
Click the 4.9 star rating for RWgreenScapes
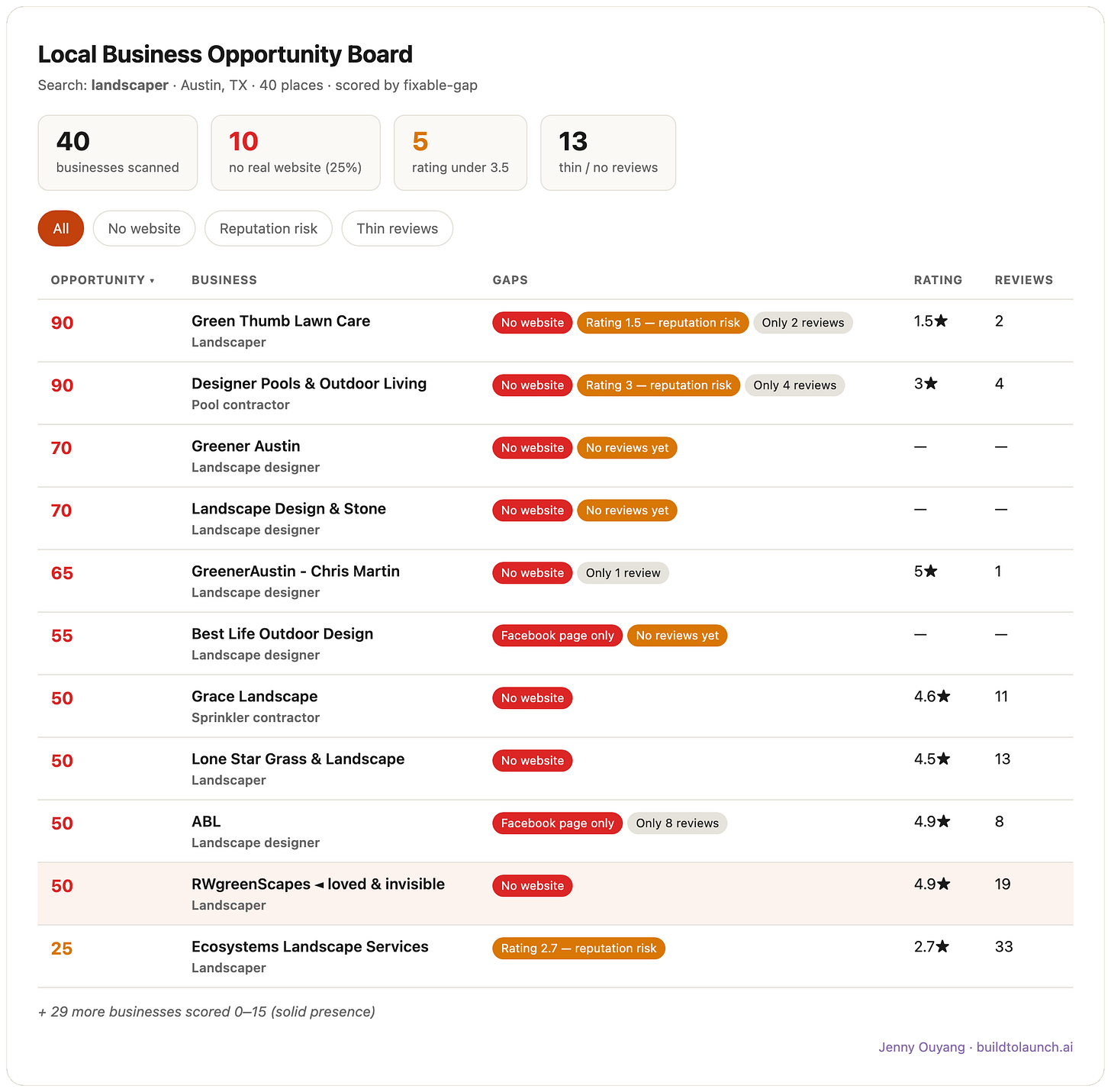click(x=932, y=884)
